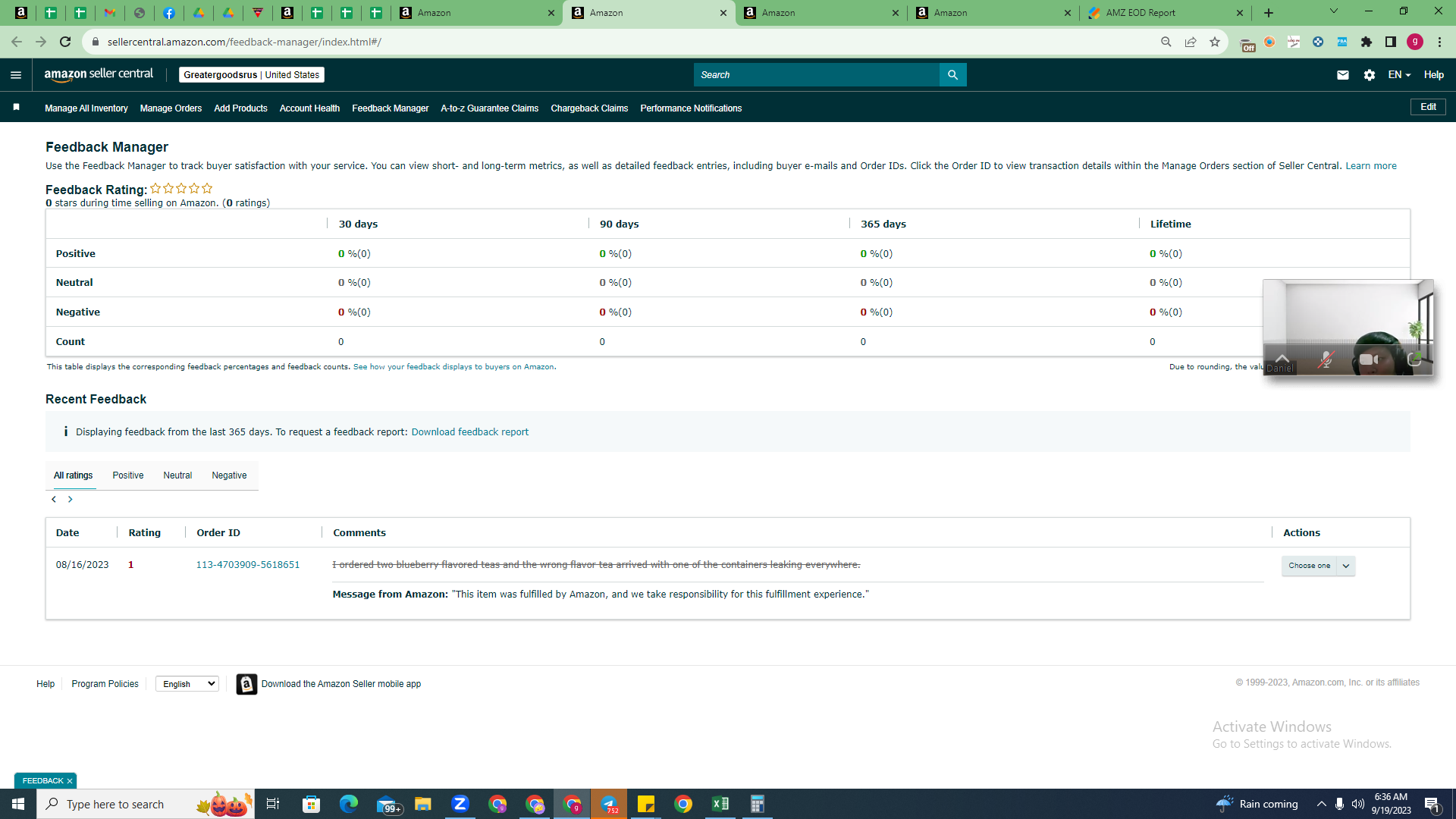Image resolution: width=1456 pixels, height=819 pixels.
Task: Open Performance Notifications menu item
Action: click(x=691, y=108)
